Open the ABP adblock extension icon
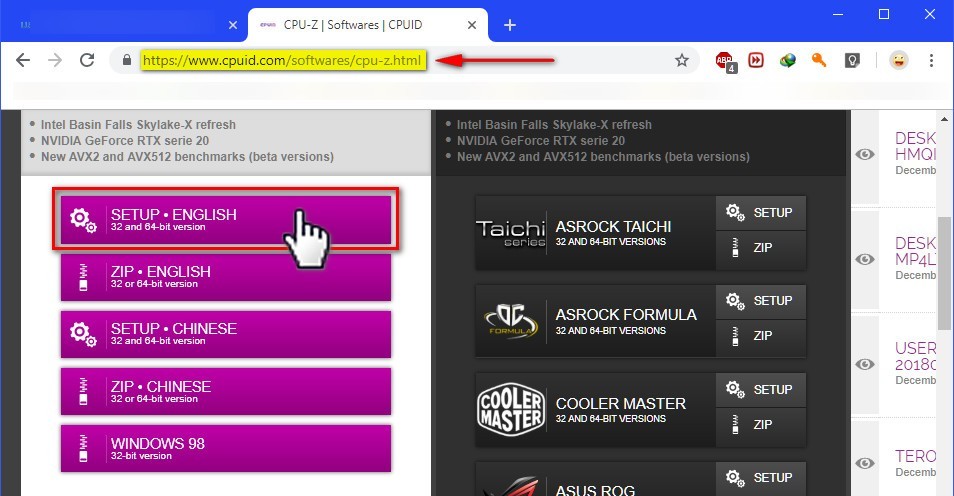The height and width of the screenshot is (496, 954). click(725, 61)
